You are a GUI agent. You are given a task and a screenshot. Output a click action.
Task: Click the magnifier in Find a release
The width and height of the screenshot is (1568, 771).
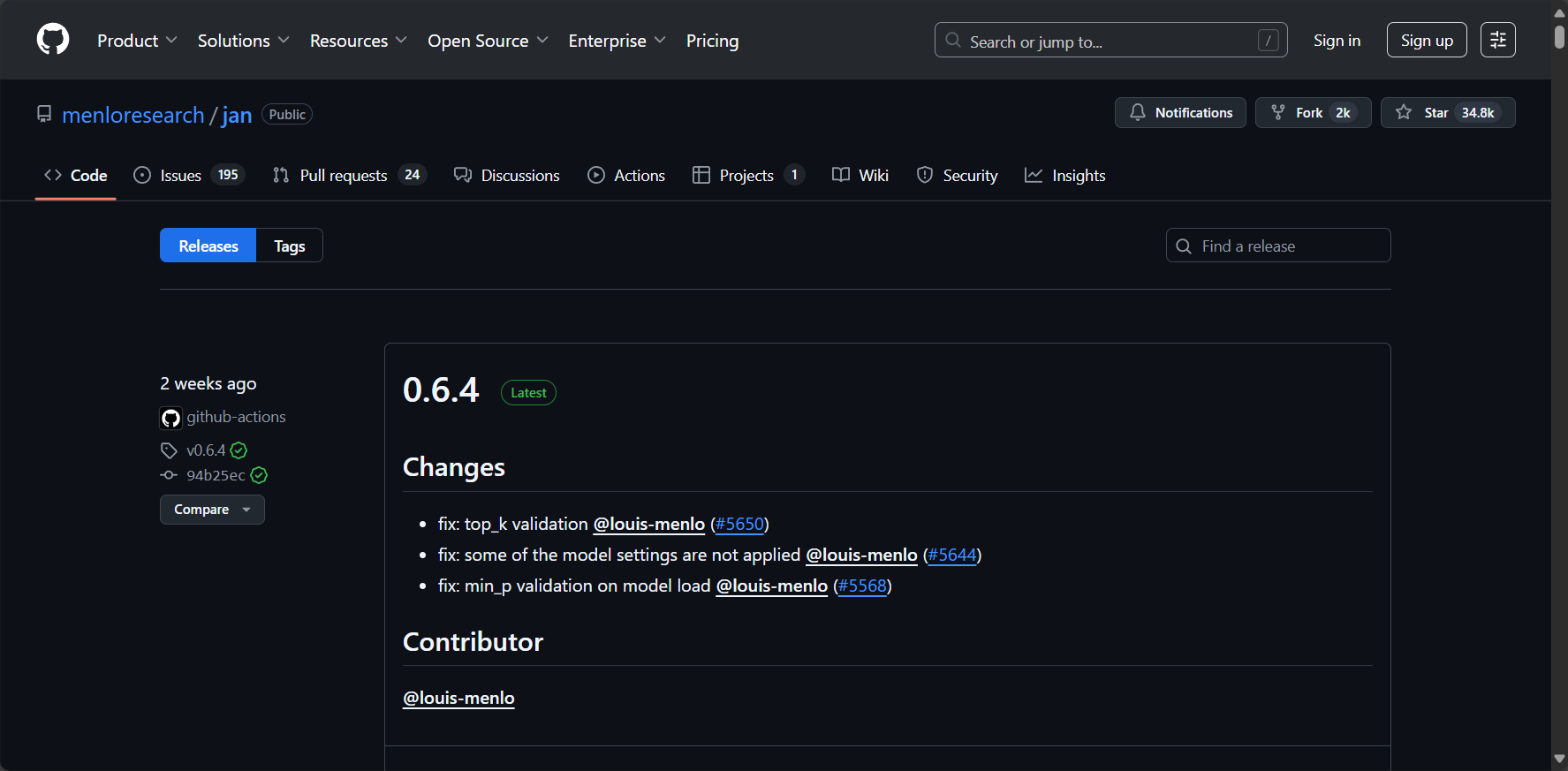tap(1184, 246)
